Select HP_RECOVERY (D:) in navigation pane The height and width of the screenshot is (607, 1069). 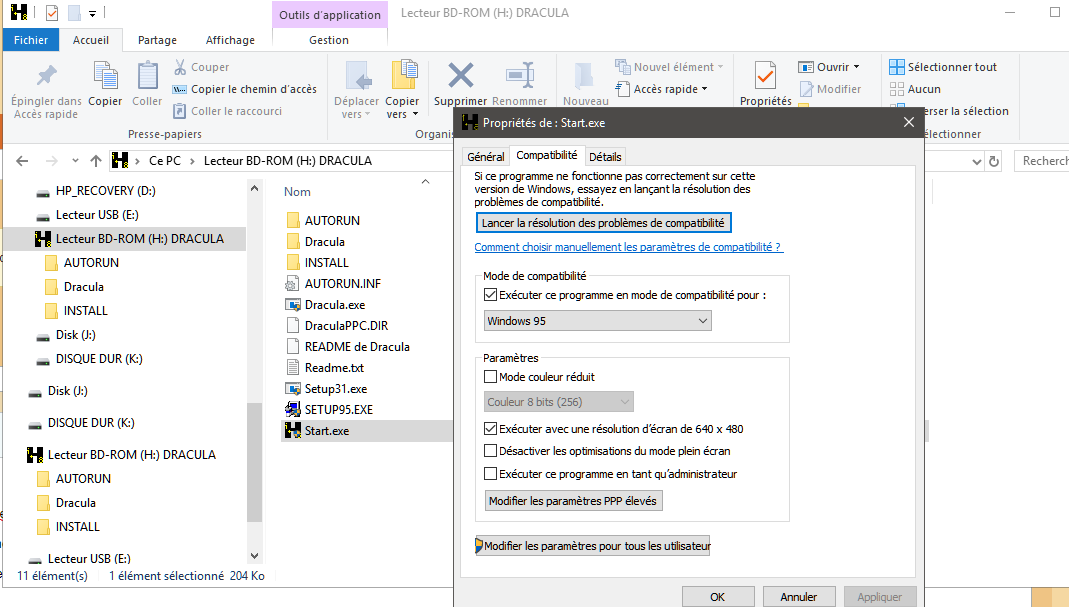106,191
